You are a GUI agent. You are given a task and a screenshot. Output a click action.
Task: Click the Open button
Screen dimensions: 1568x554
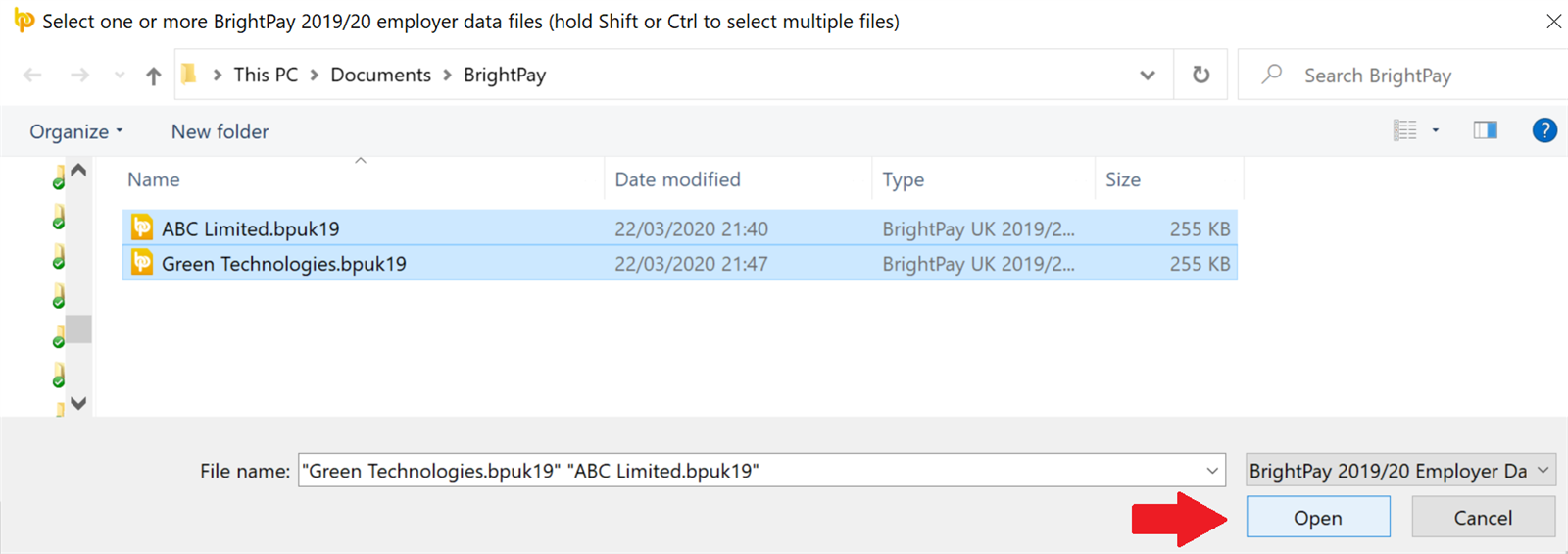1318,517
